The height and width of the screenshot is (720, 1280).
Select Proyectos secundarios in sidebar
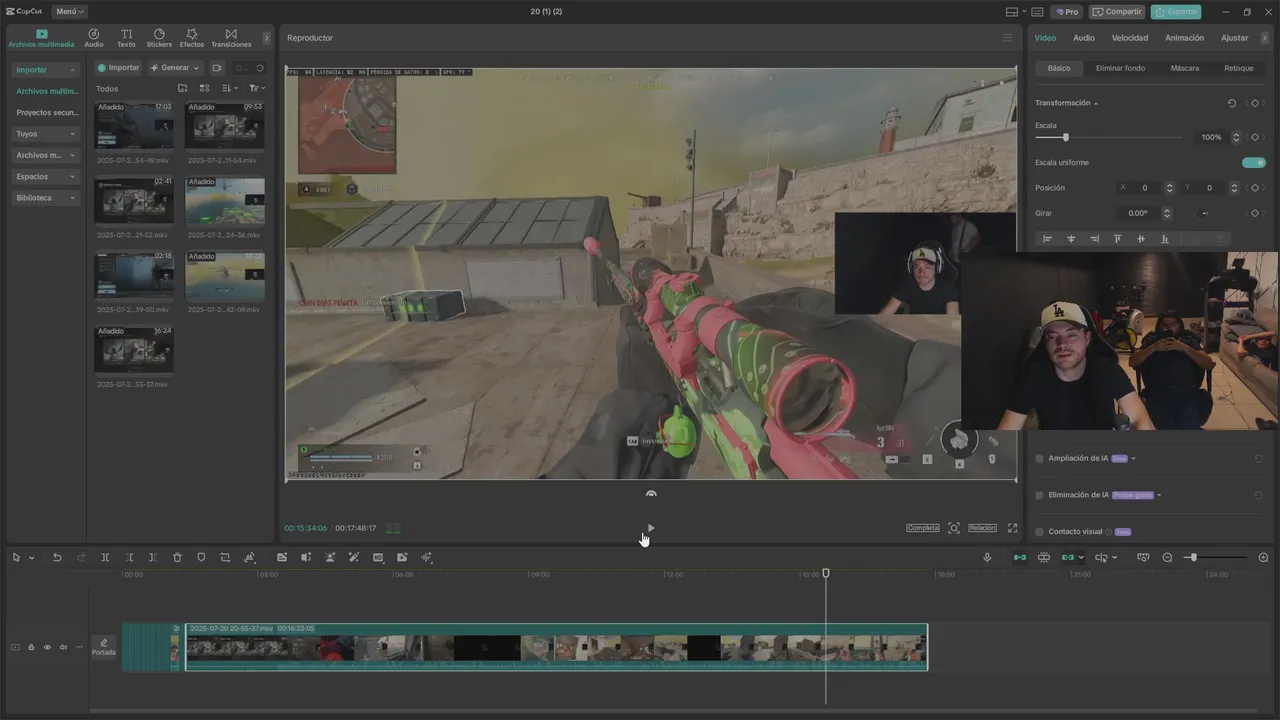[46, 112]
